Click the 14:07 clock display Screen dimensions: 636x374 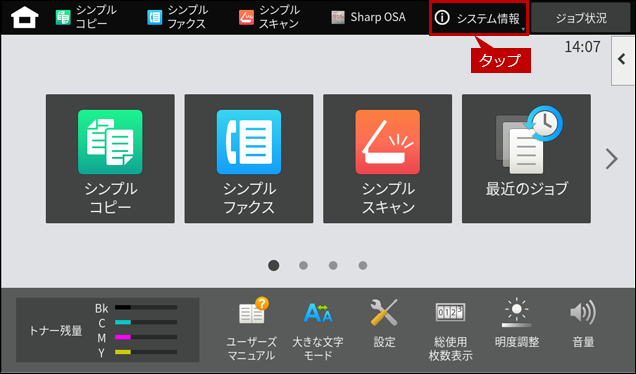coord(582,47)
